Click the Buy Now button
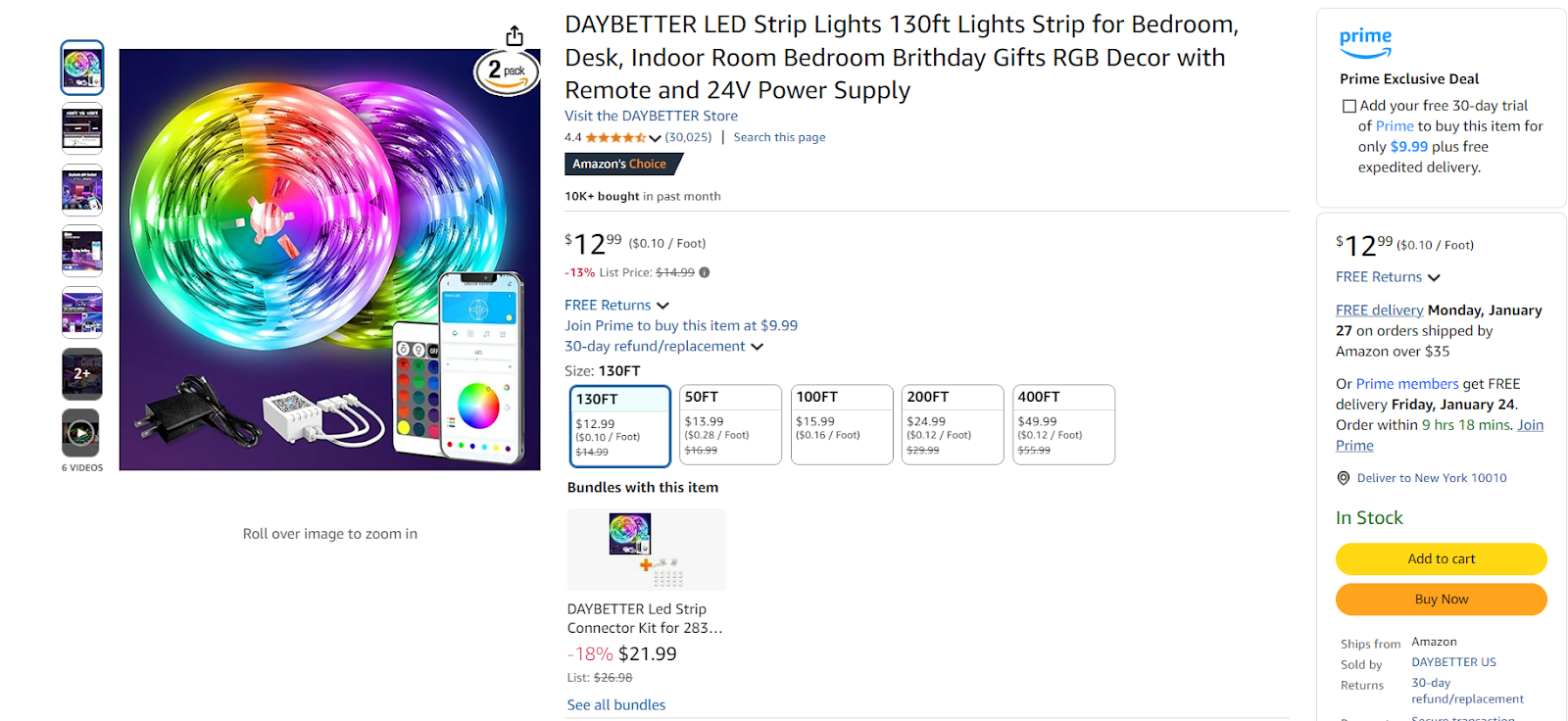Screen dimensions: 1568x721 pyautogui.click(x=1441, y=599)
